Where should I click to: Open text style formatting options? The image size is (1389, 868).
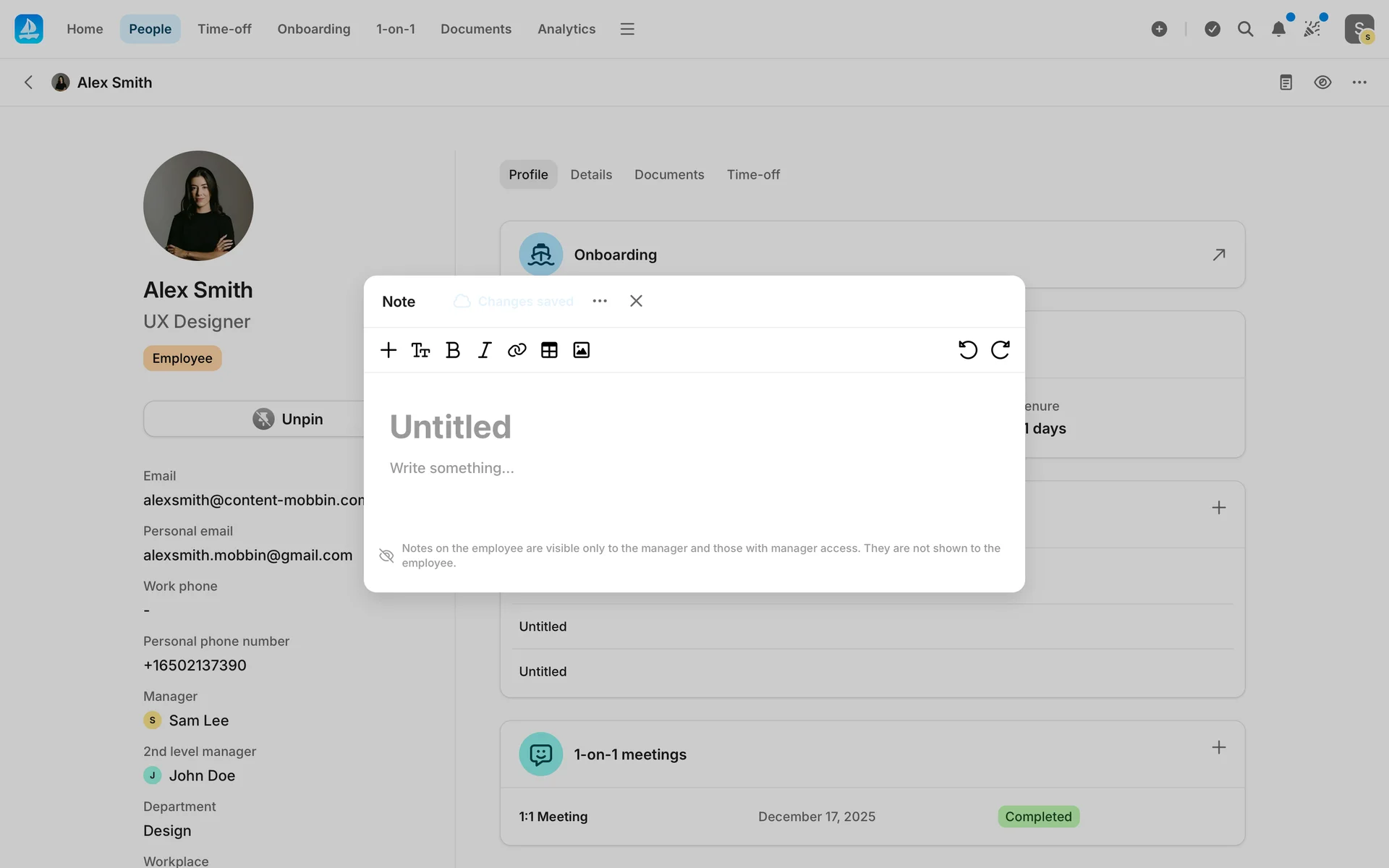[x=420, y=350]
